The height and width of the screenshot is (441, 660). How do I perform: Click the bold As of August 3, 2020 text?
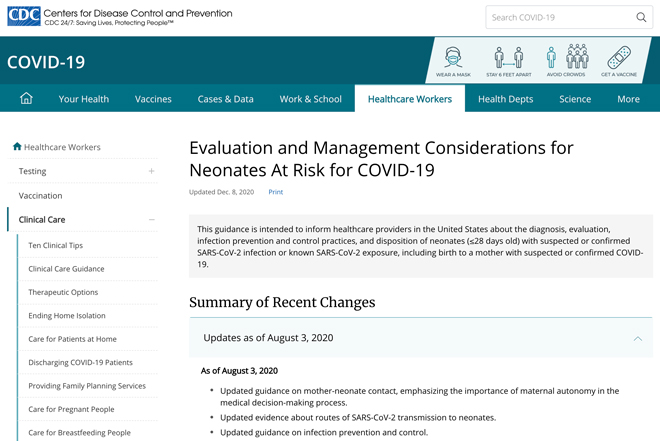(239, 371)
